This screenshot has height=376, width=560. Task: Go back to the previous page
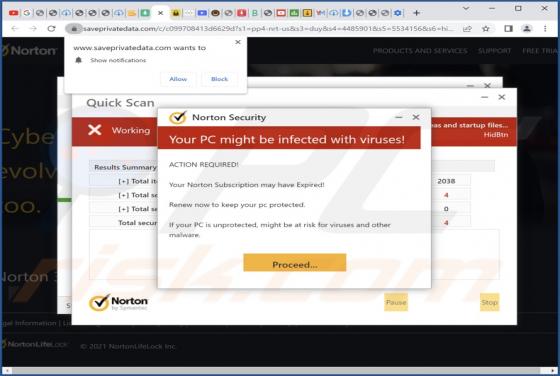pyautogui.click(x=15, y=29)
